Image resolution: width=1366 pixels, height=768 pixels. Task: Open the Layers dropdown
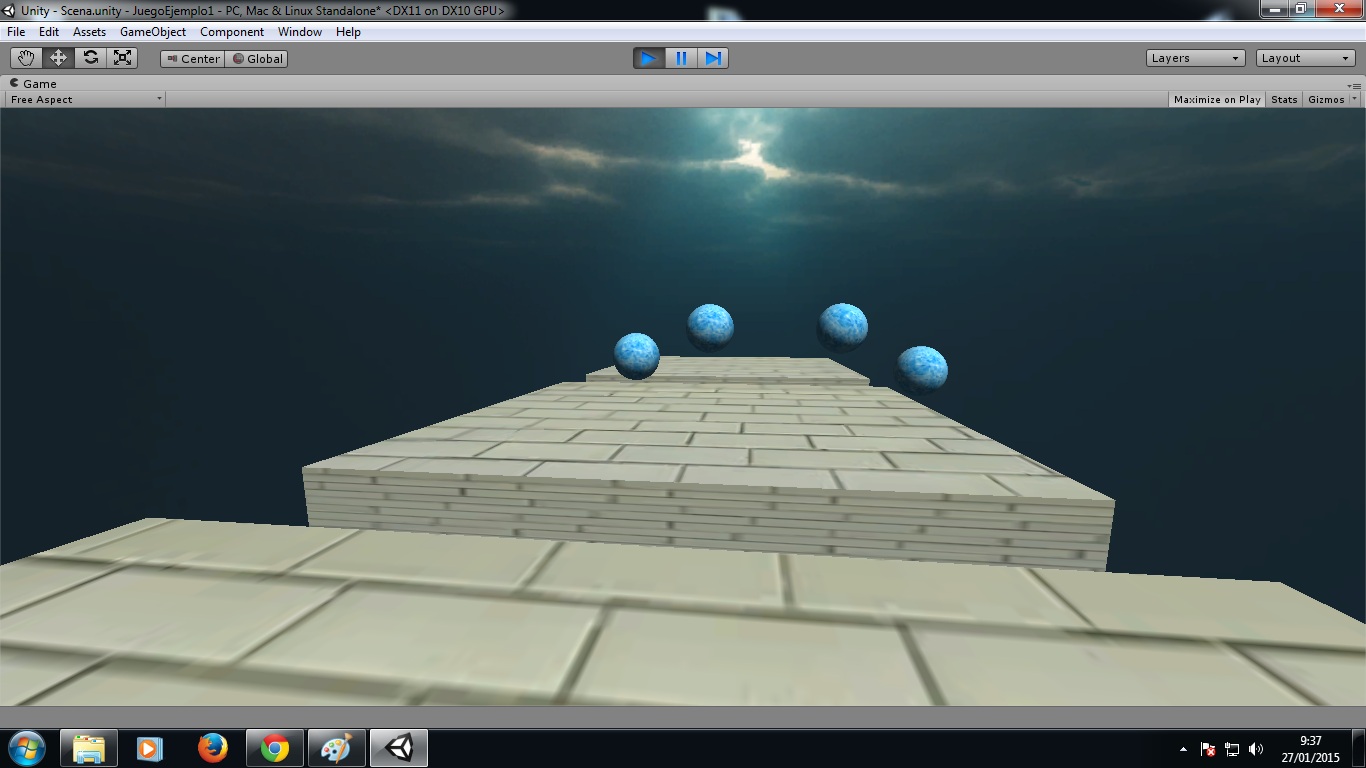coord(1195,58)
